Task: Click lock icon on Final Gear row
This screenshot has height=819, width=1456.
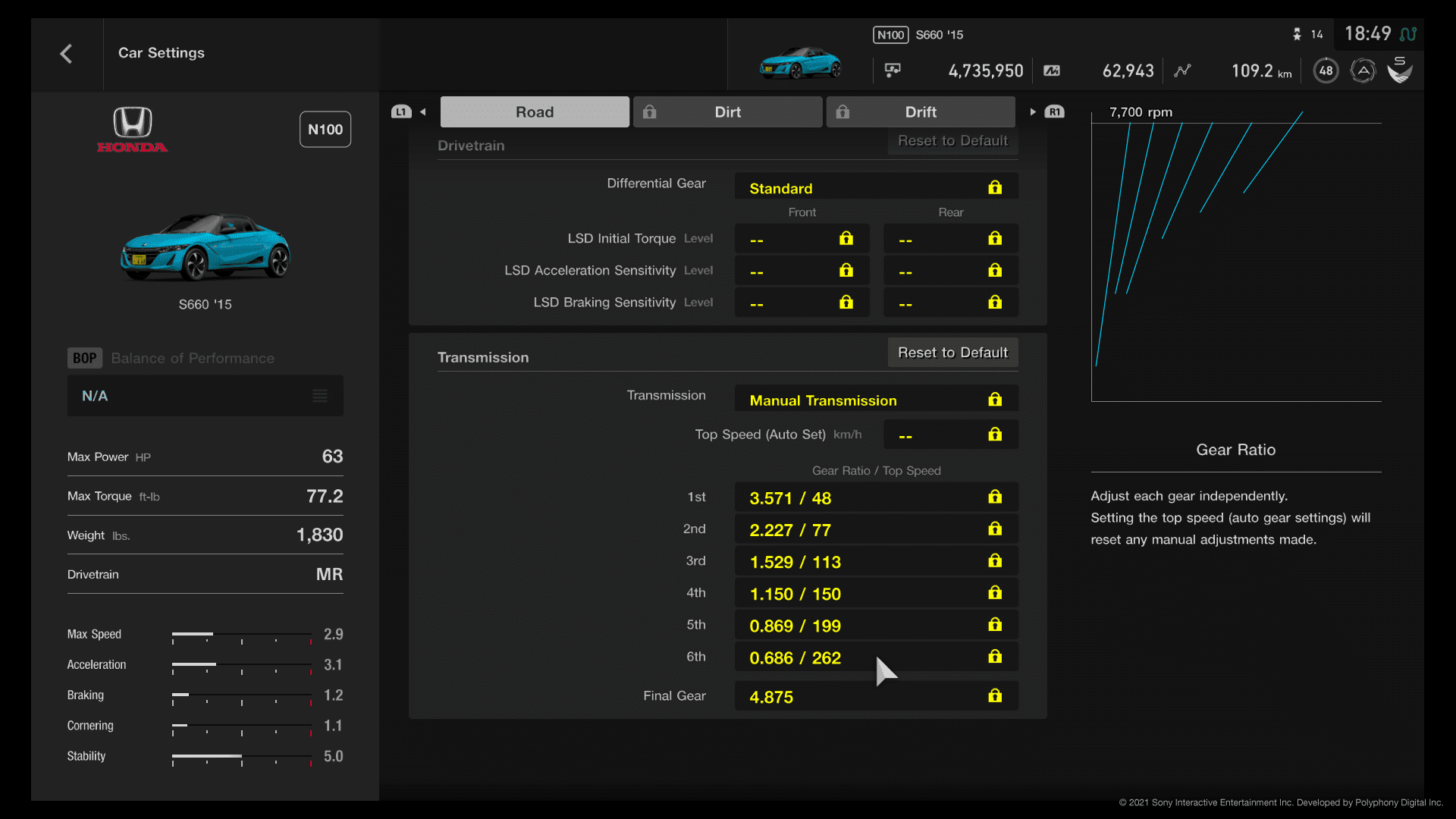Action: (995, 695)
